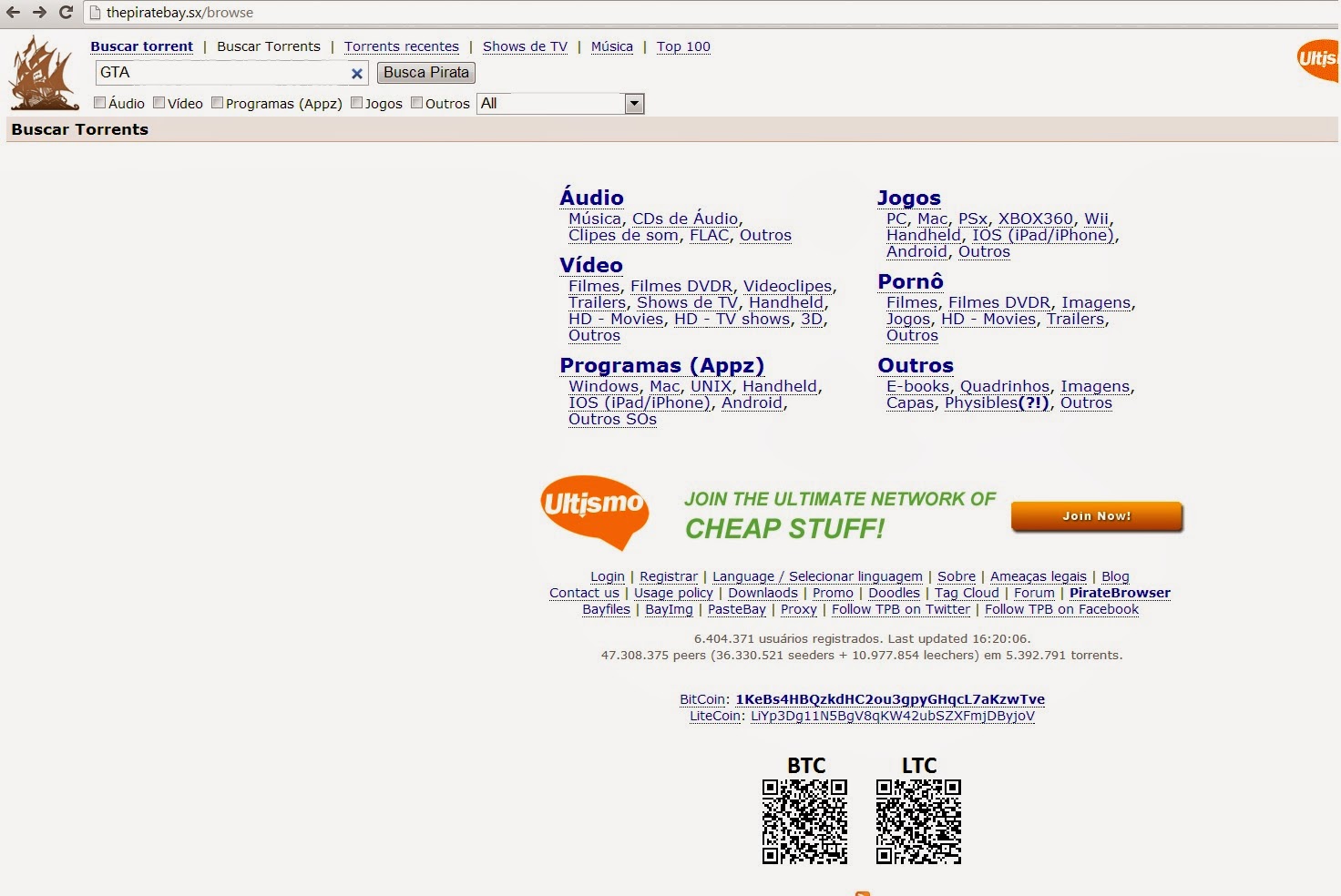Image resolution: width=1341 pixels, height=896 pixels.
Task: Go to Shows de TV in top menu
Action: tap(525, 46)
